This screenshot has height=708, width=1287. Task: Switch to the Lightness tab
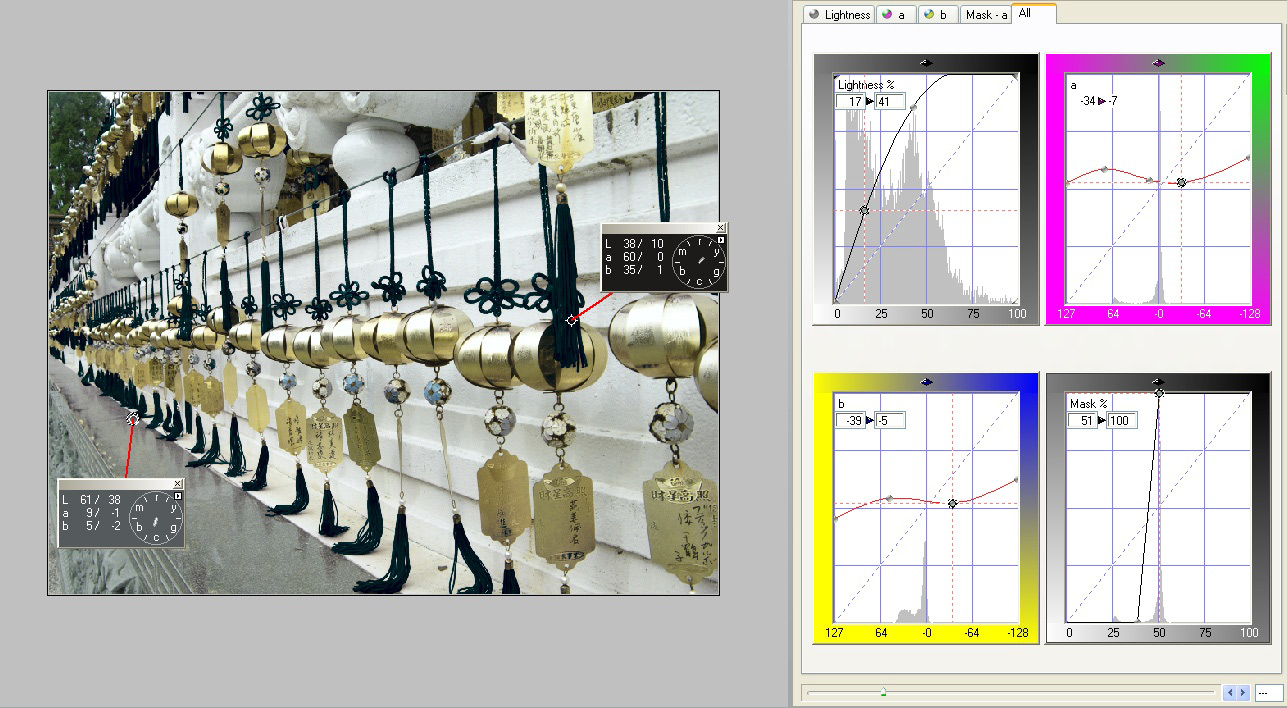pyautogui.click(x=839, y=14)
